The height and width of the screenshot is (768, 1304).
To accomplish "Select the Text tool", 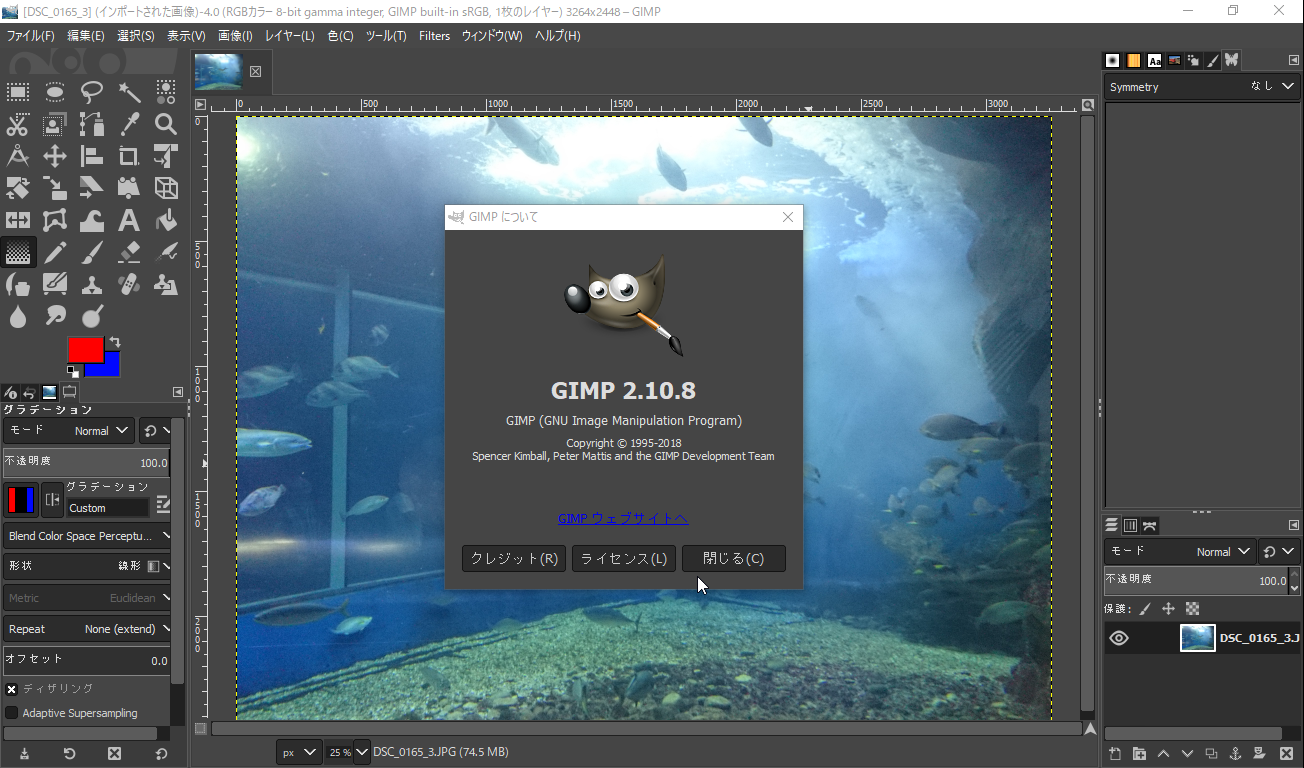I will click(x=129, y=220).
